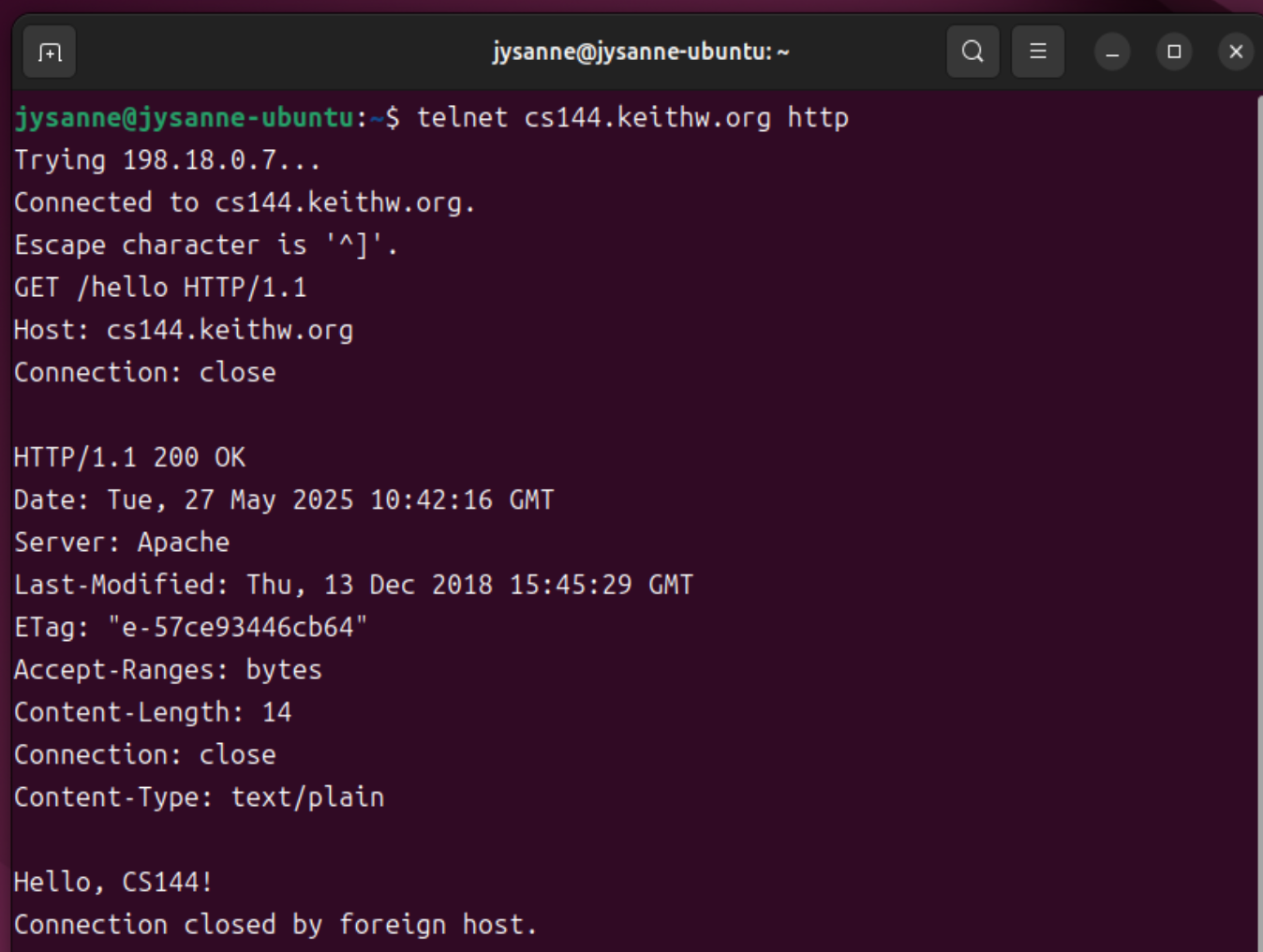Screen dimensions: 1263x952
Task: Open a new terminal tab
Action: [x=50, y=52]
